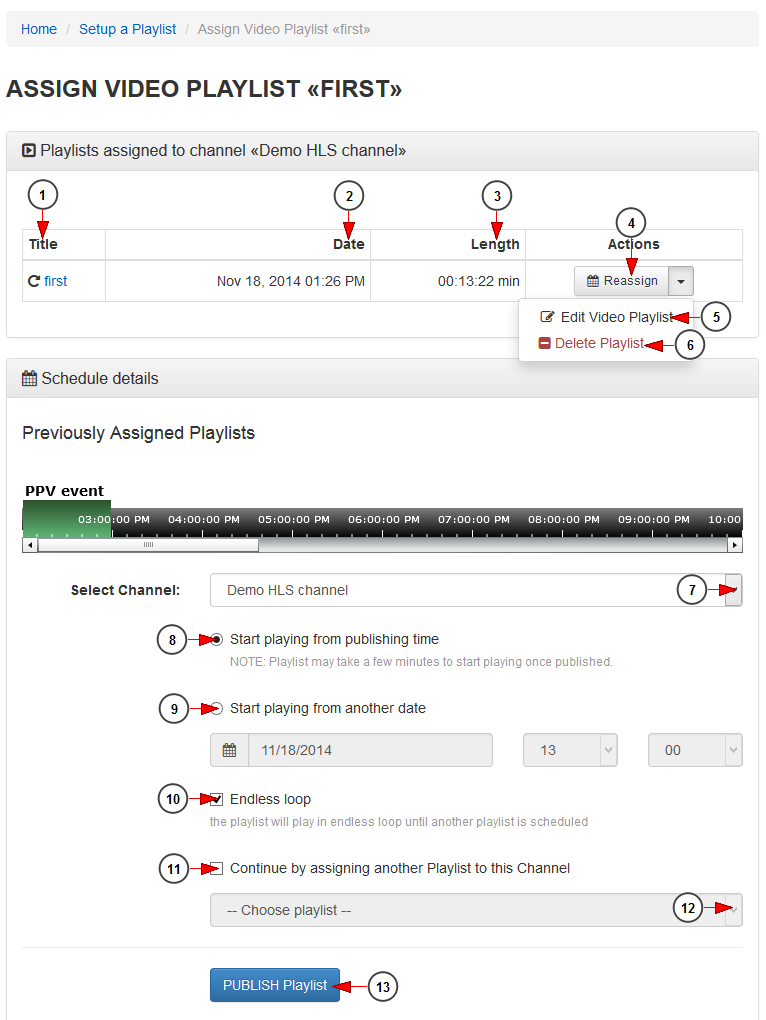Viewport: 766px width, 1020px height.
Task: Open the hour dropdown showing 13
Action: pos(570,750)
